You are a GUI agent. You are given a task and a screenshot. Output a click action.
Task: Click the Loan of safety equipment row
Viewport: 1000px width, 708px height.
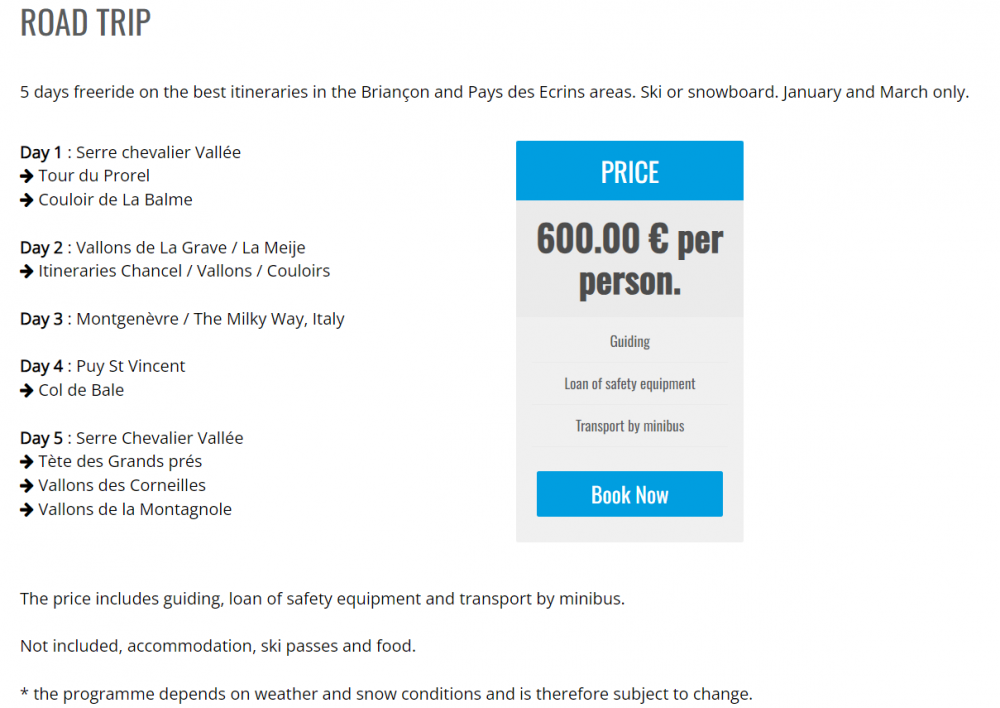629,384
